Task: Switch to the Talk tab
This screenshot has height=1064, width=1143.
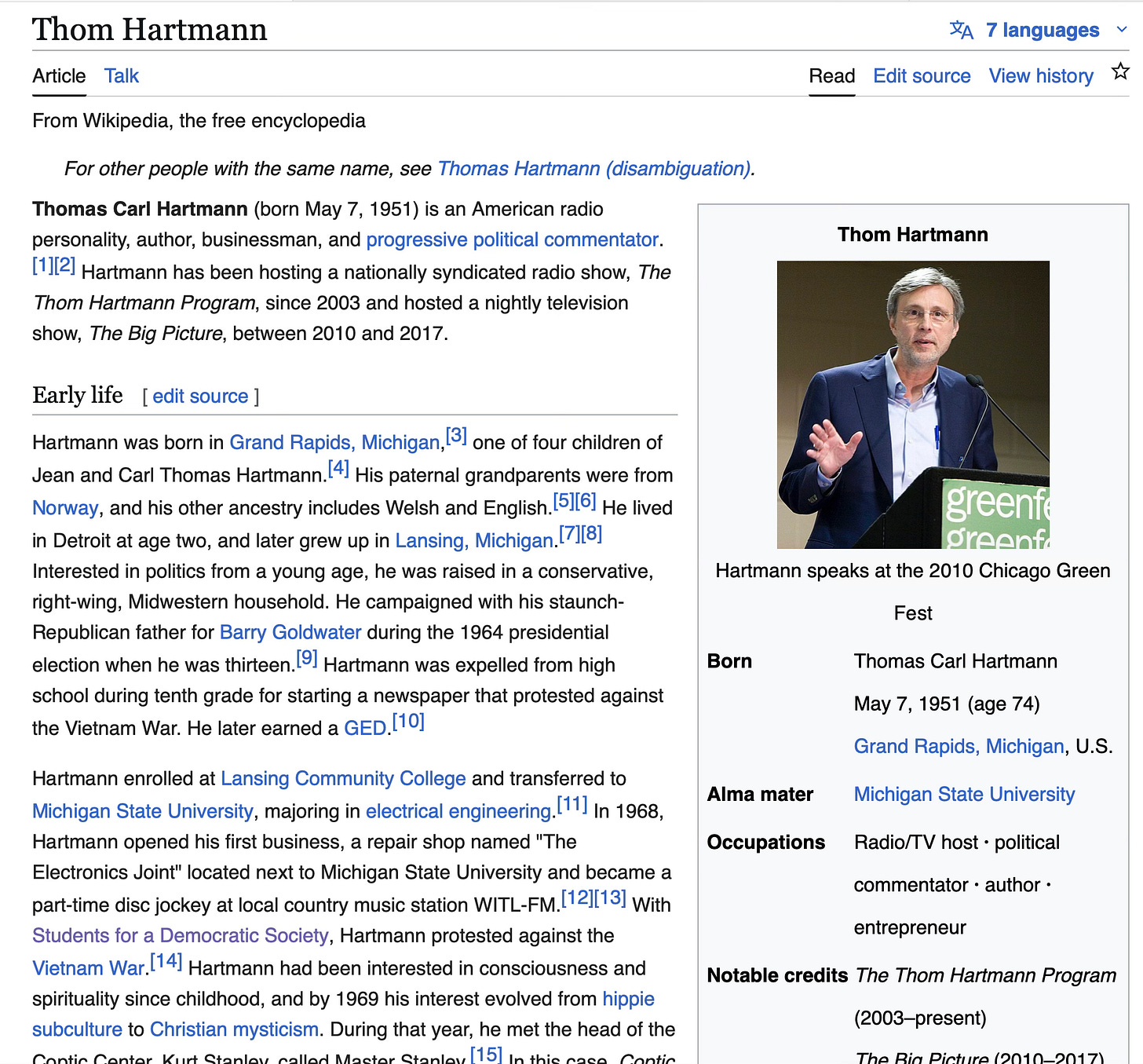Action: (x=122, y=76)
